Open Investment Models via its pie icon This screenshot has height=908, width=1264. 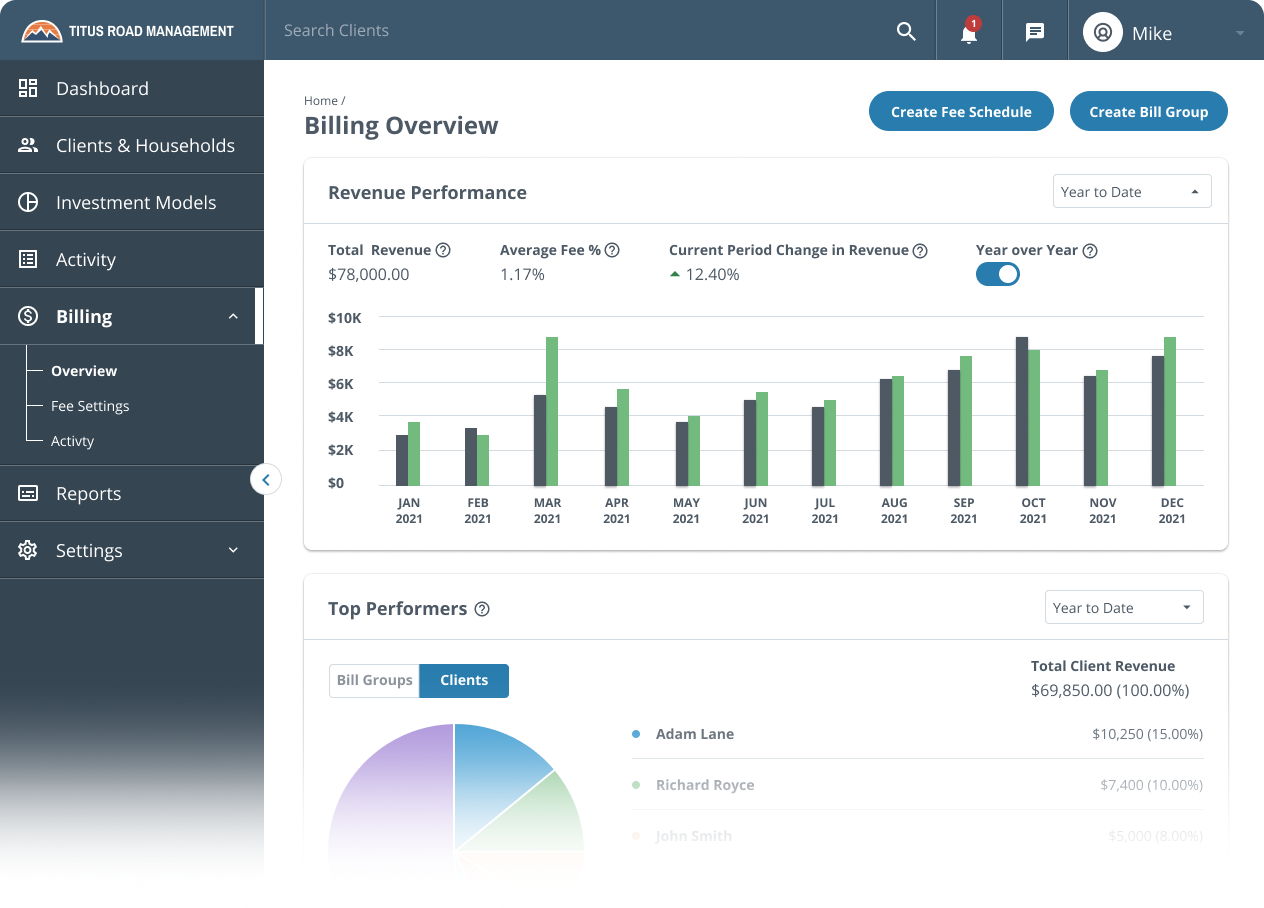[28, 202]
